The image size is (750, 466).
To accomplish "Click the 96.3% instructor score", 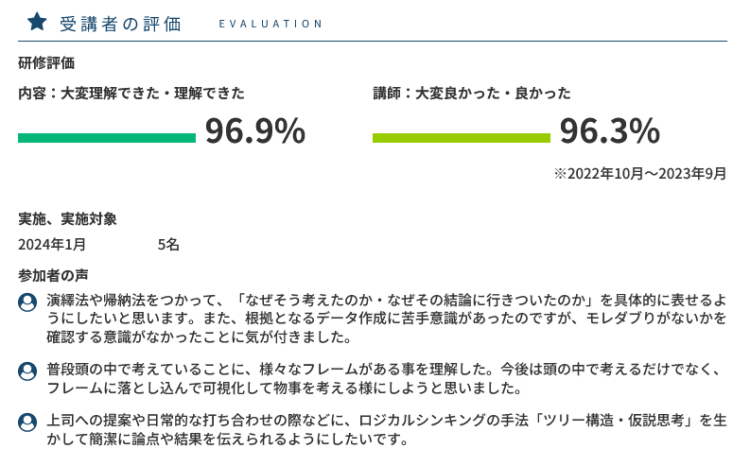I will pyautogui.click(x=610, y=131).
